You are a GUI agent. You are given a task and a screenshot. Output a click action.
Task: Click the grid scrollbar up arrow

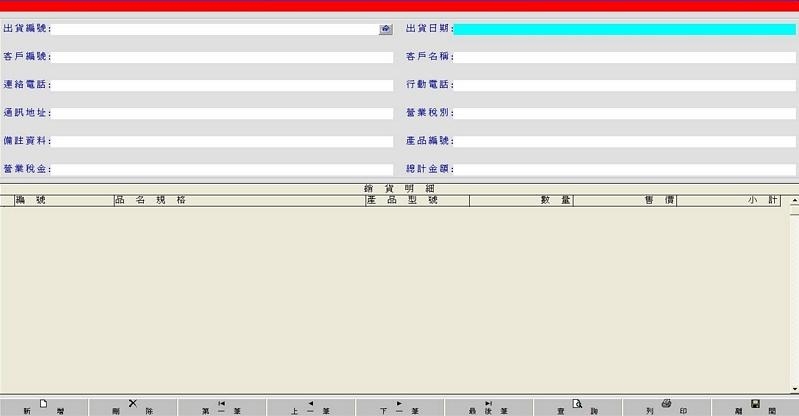tap(794, 201)
